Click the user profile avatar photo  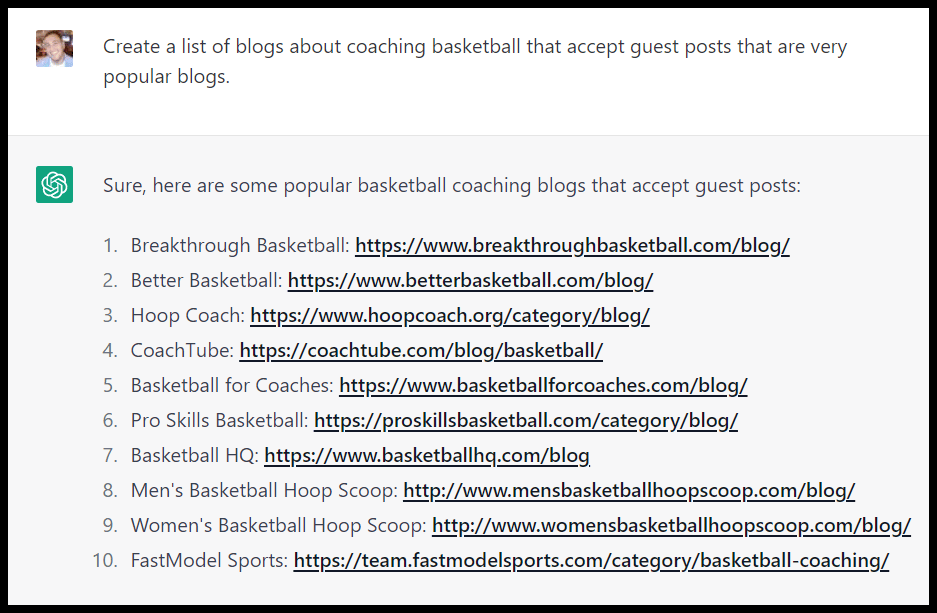(54, 48)
